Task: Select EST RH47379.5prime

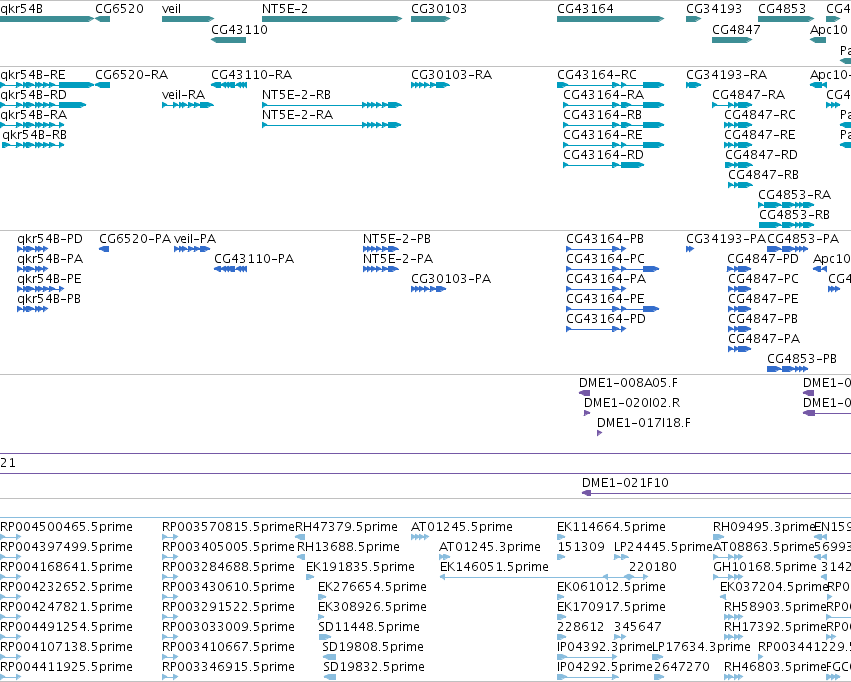Action: coord(300,537)
